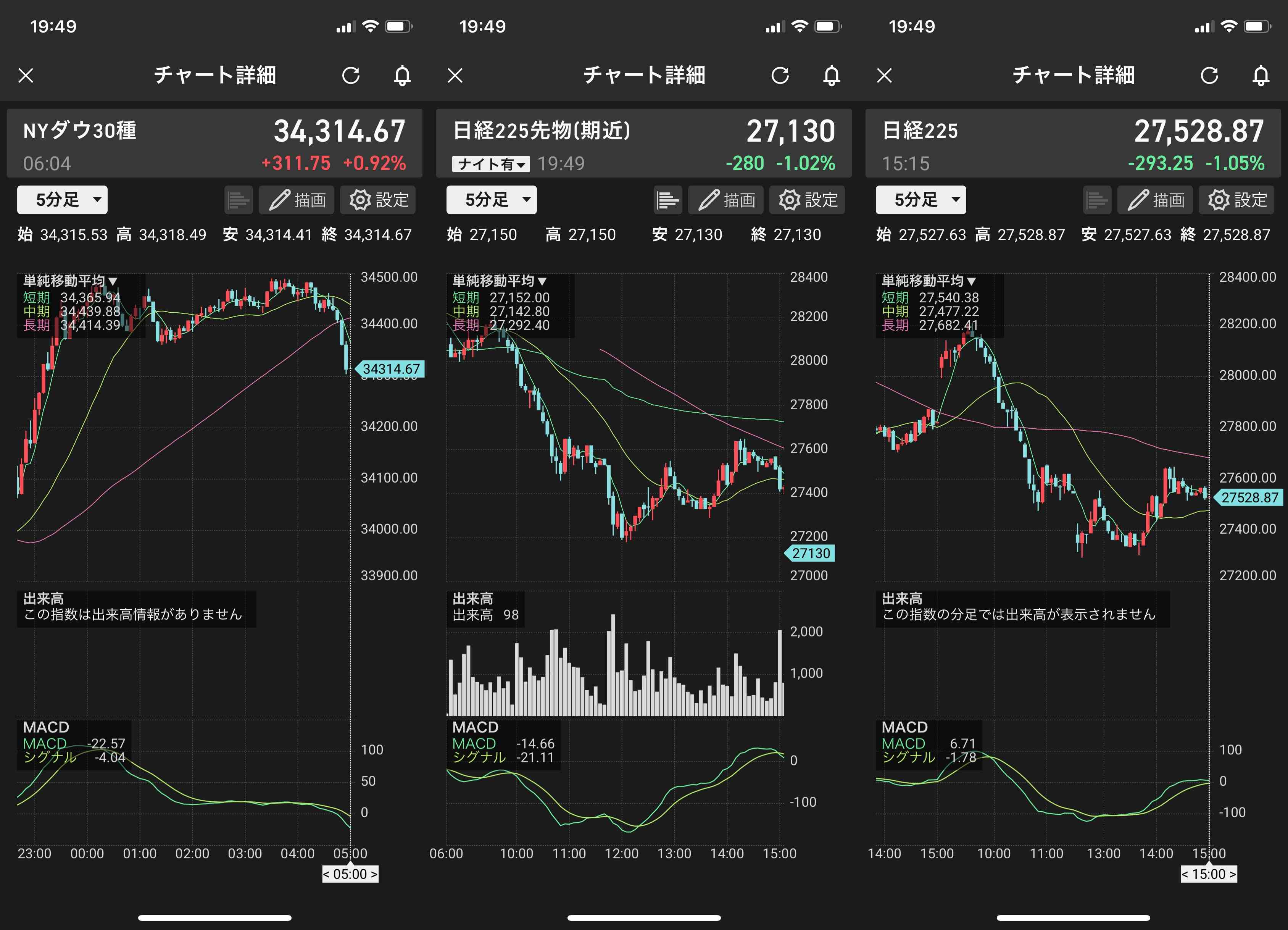Open 5分足 timeframe dropdown on 日経225先物 chart

pyautogui.click(x=491, y=200)
